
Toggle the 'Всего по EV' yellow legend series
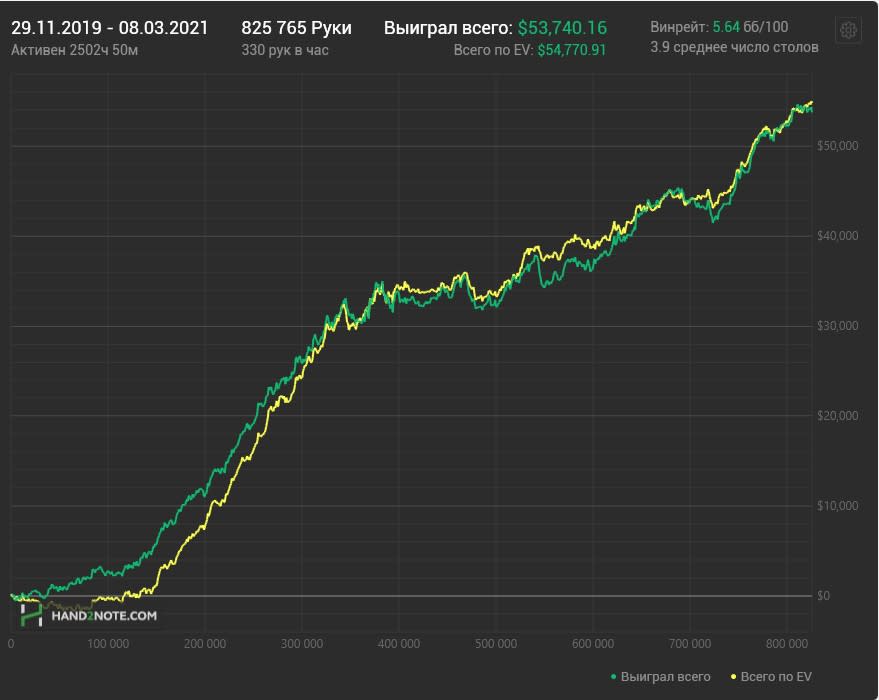pyautogui.click(x=771, y=676)
